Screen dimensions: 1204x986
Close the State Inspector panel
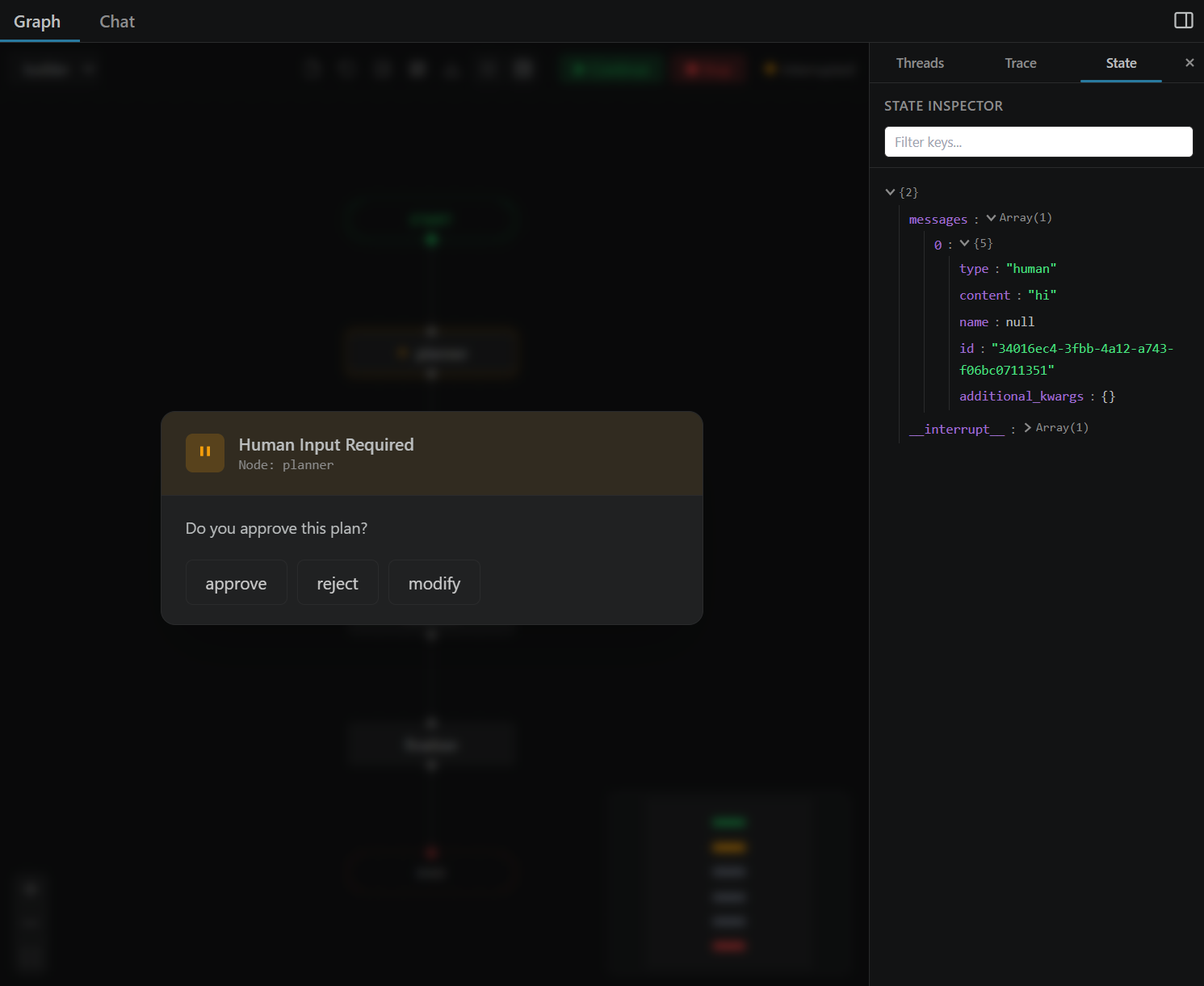(x=1189, y=63)
